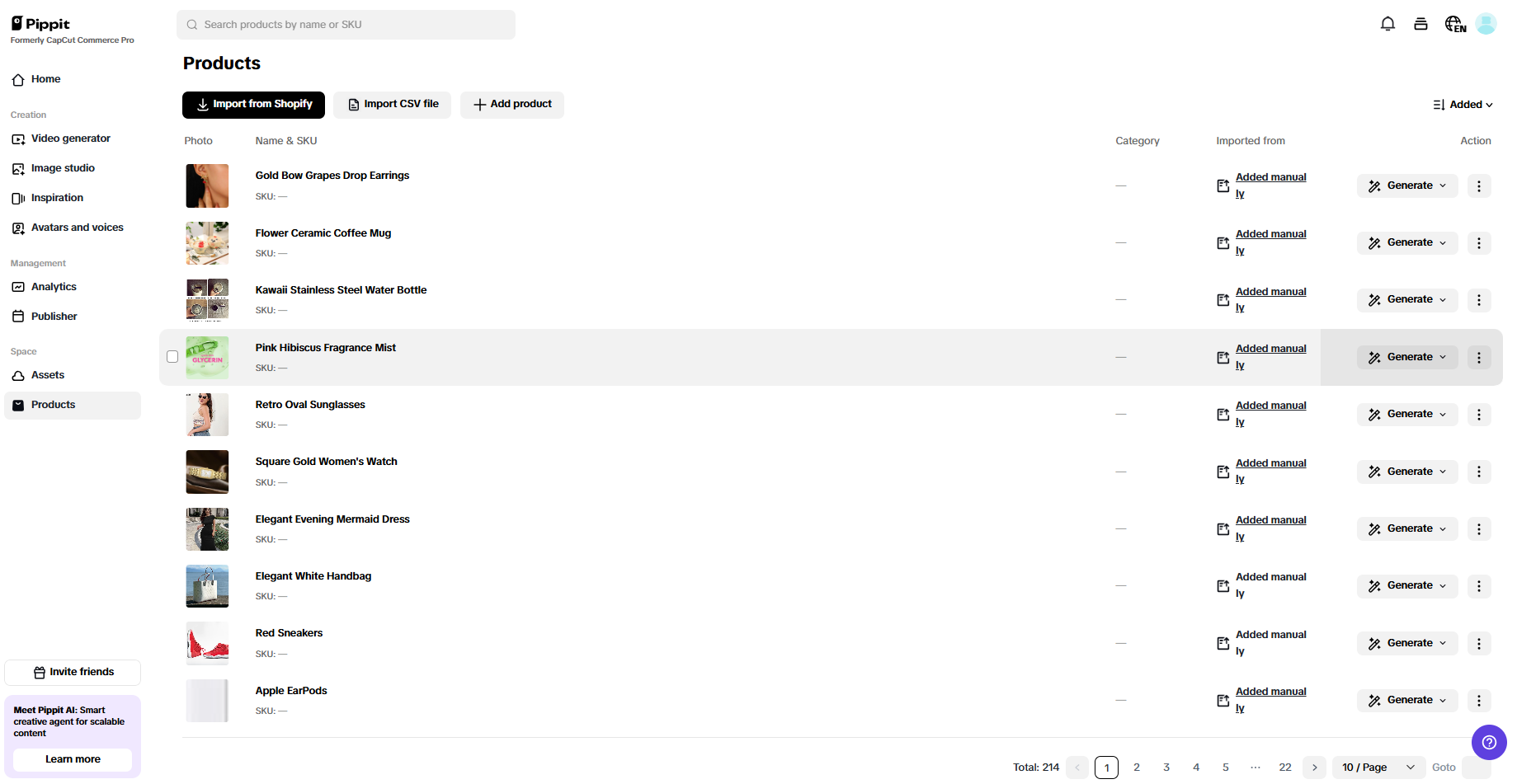
Task: Check the Pink Hibiscus Fragrance Mist checkbox
Action: (172, 356)
